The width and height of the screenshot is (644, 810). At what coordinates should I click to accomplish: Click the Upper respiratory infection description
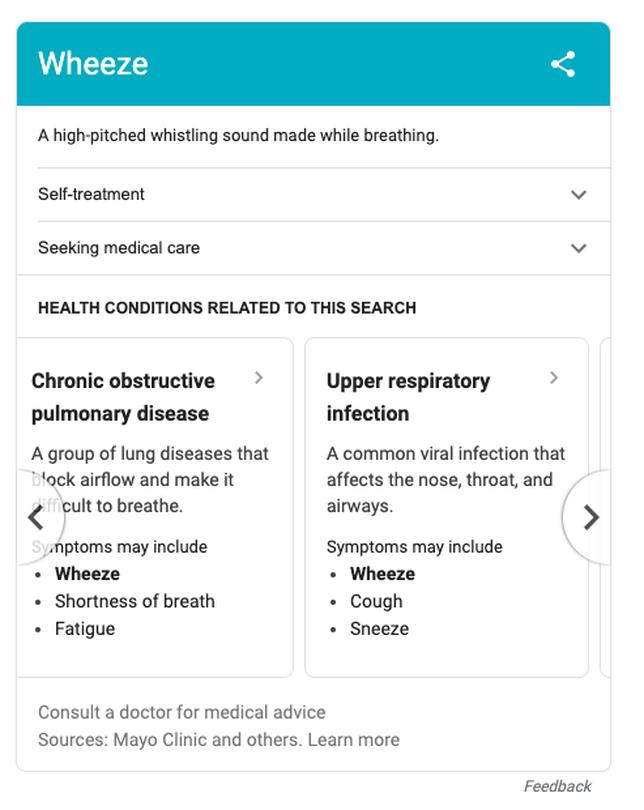(x=445, y=480)
